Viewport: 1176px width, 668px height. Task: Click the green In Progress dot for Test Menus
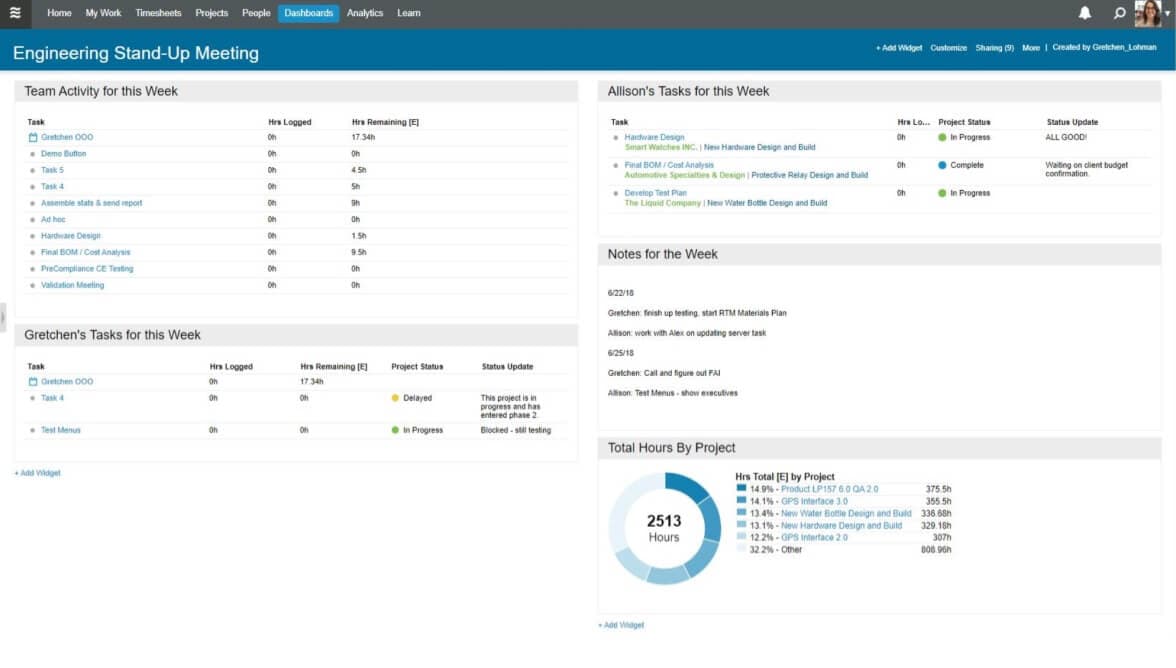click(395, 430)
